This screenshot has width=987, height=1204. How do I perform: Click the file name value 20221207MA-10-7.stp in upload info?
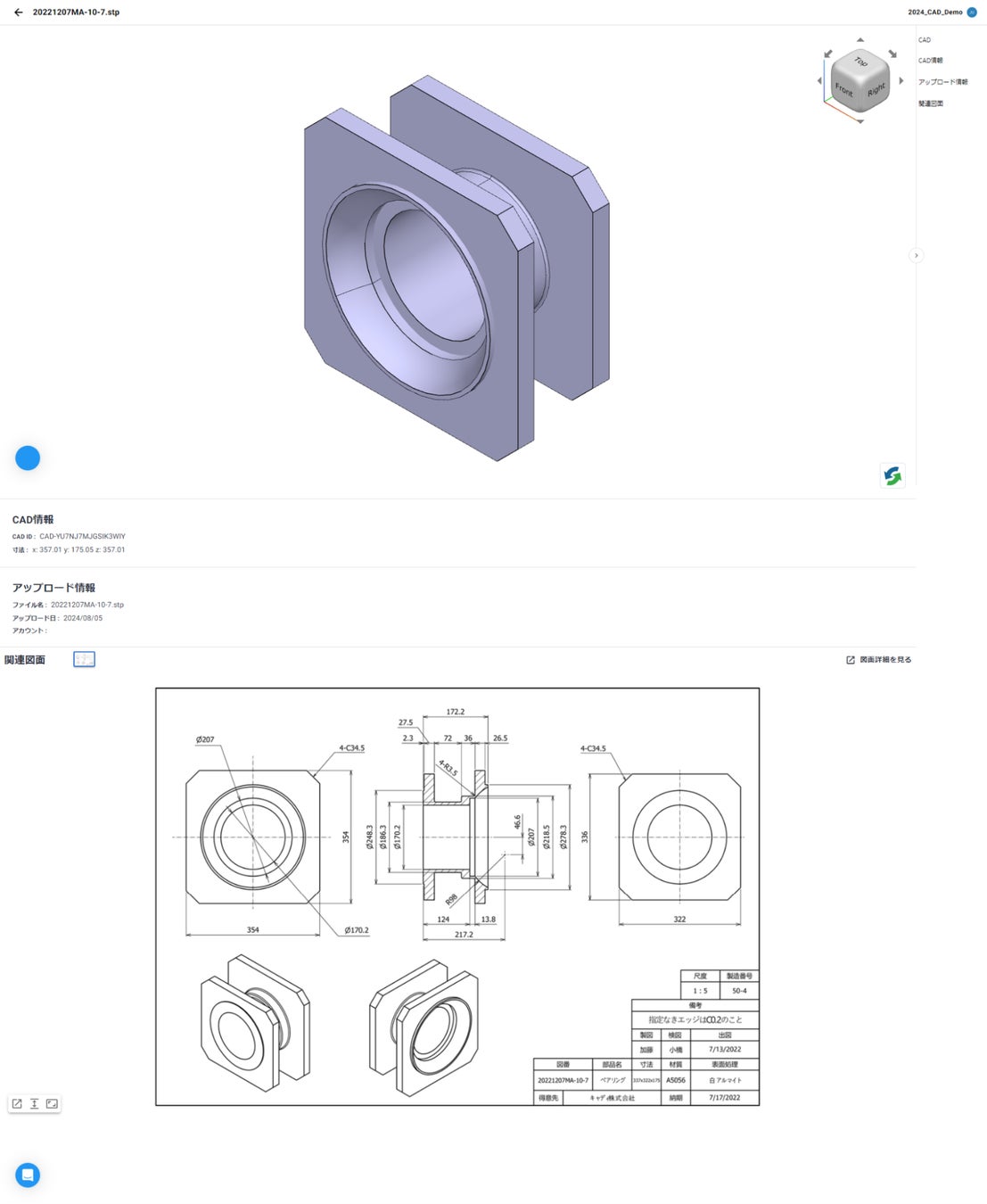click(87, 605)
